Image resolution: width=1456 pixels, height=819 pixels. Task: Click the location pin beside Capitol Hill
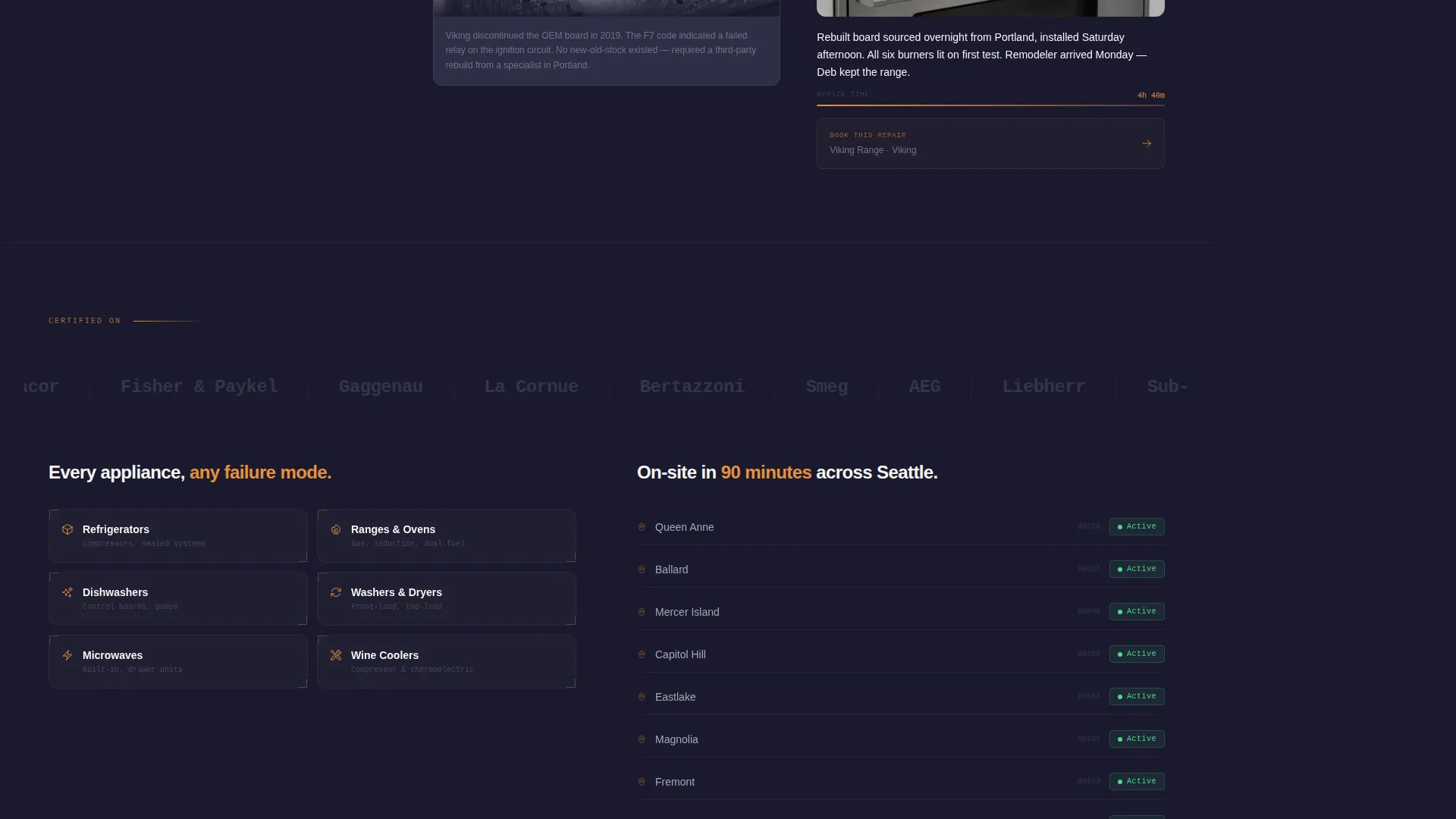coord(642,654)
